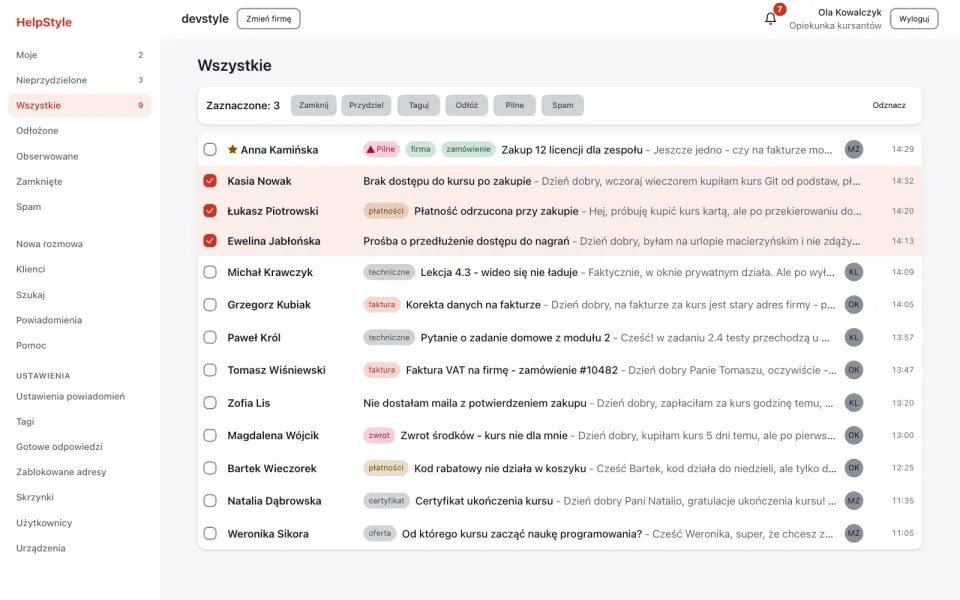Open Szukaj in sidebar
The height and width of the screenshot is (600, 960).
tap(80, 294)
